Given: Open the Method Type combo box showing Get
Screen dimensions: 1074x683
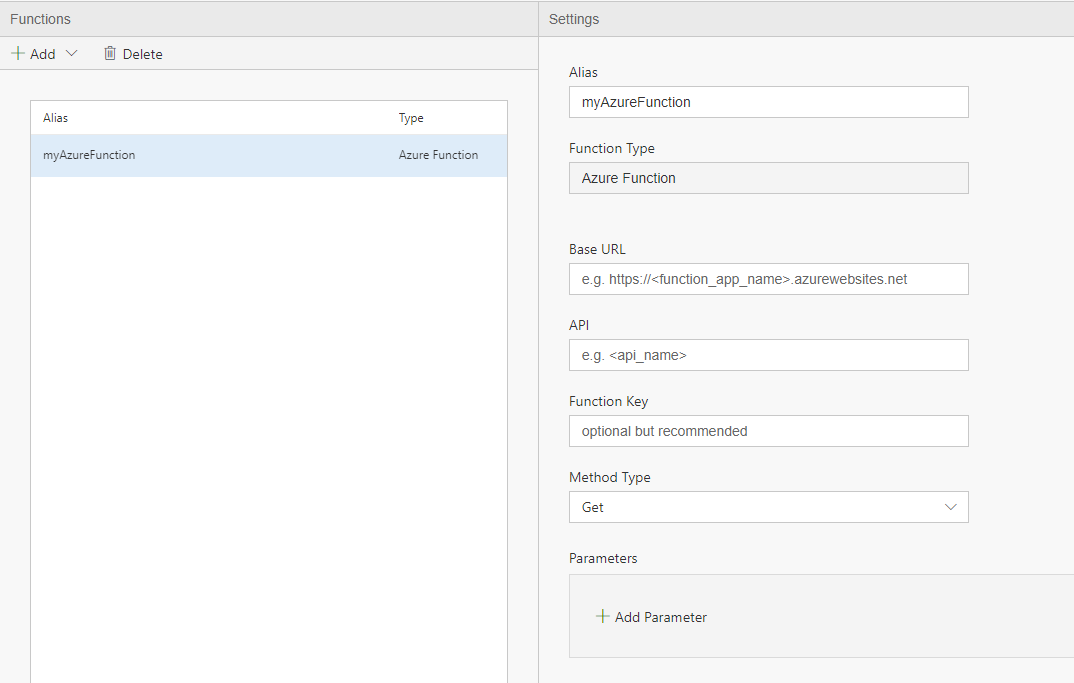Looking at the screenshot, I should pyautogui.click(x=750, y=507).
